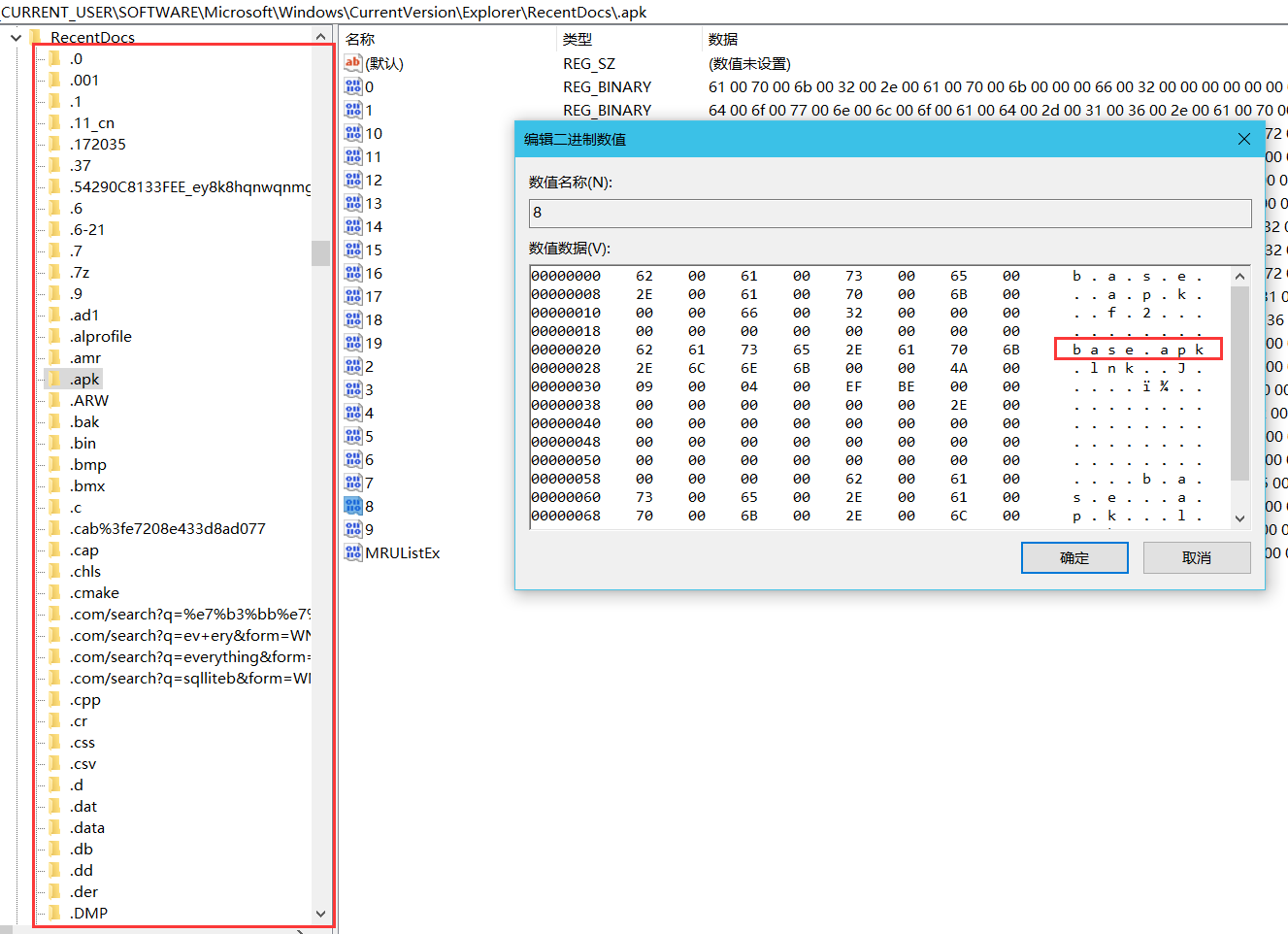Image resolution: width=1288 pixels, height=934 pixels.
Task: Select value named 3 in list
Action: [x=369, y=389]
